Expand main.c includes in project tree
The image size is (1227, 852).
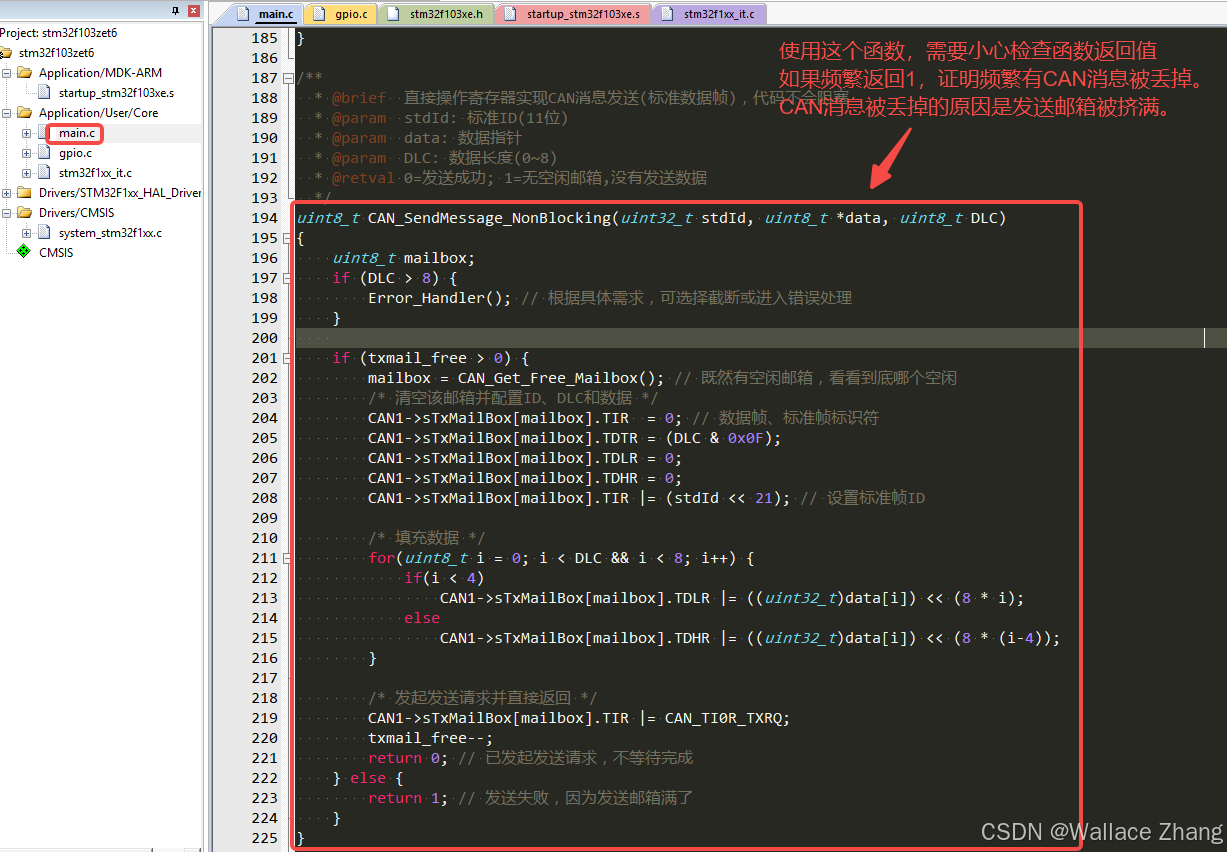tap(27, 133)
